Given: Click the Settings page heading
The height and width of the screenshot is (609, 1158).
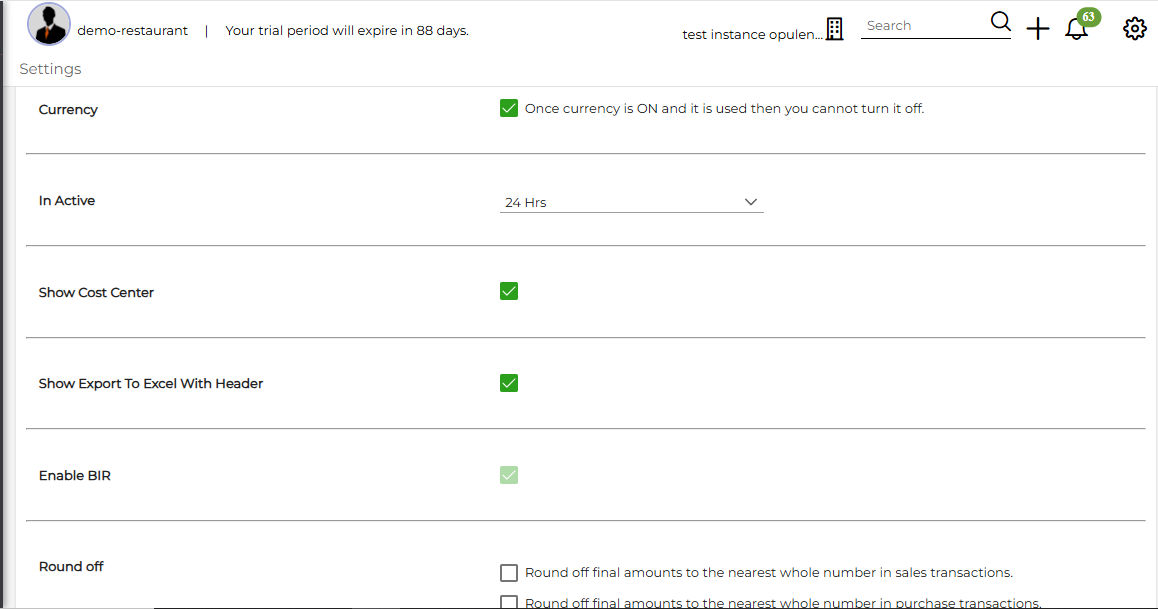Looking at the screenshot, I should (50, 69).
